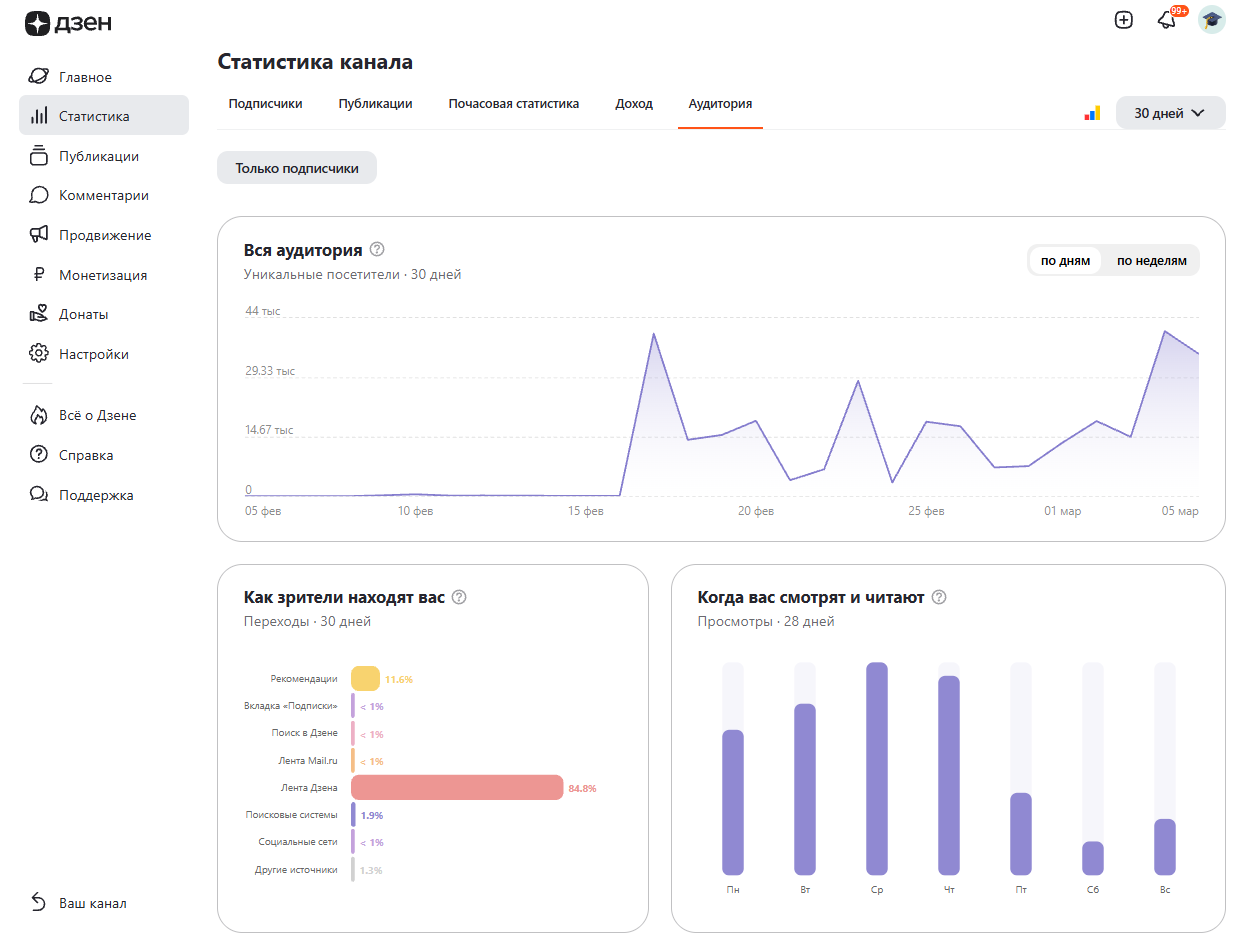Click the plus create-publication icon
This screenshot has width=1256, height=933.
(x=1124, y=20)
